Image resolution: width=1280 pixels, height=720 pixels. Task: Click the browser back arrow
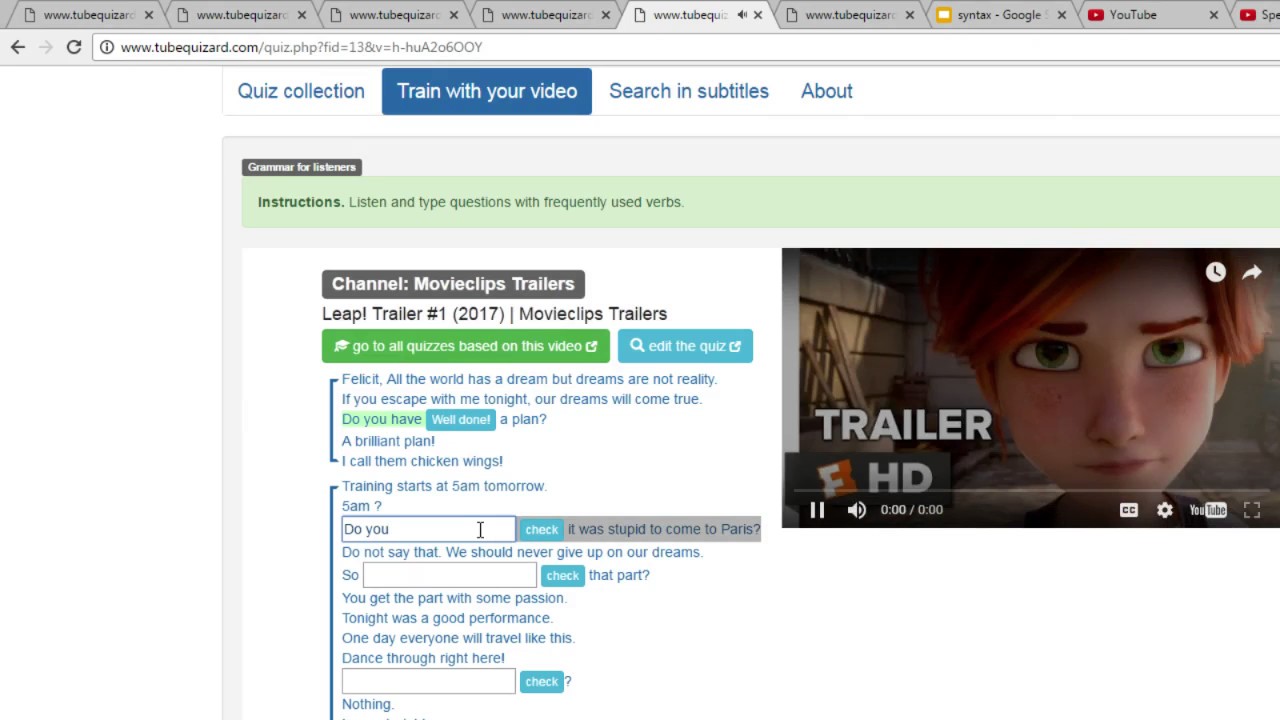click(x=18, y=47)
